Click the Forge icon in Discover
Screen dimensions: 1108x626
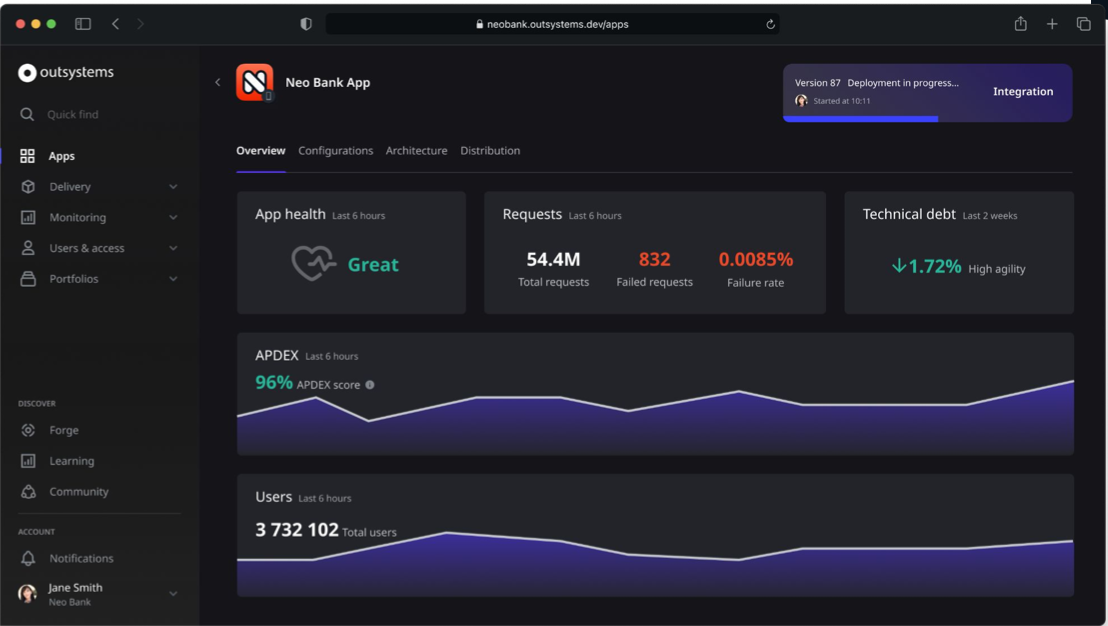(x=28, y=430)
